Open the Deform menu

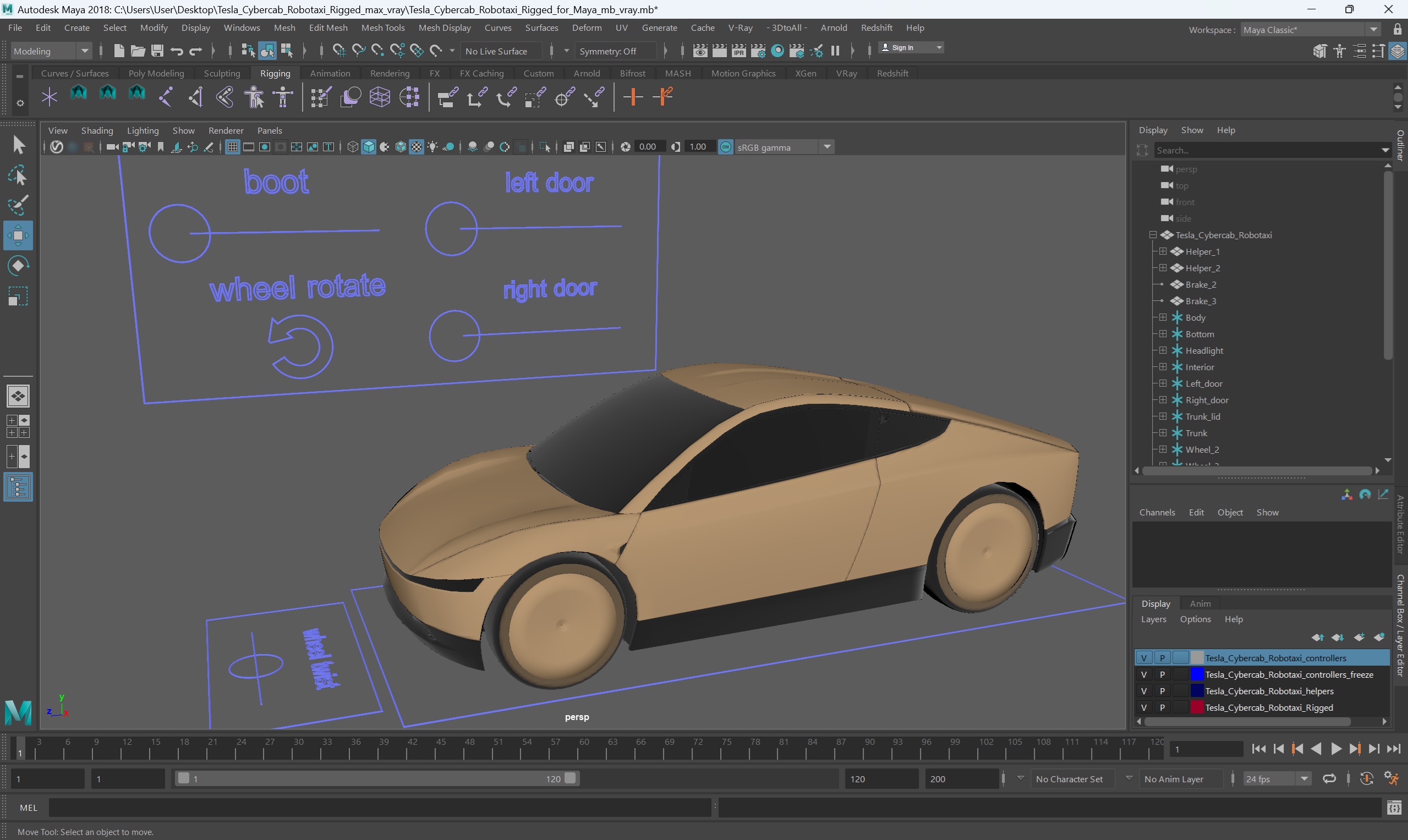(x=587, y=27)
